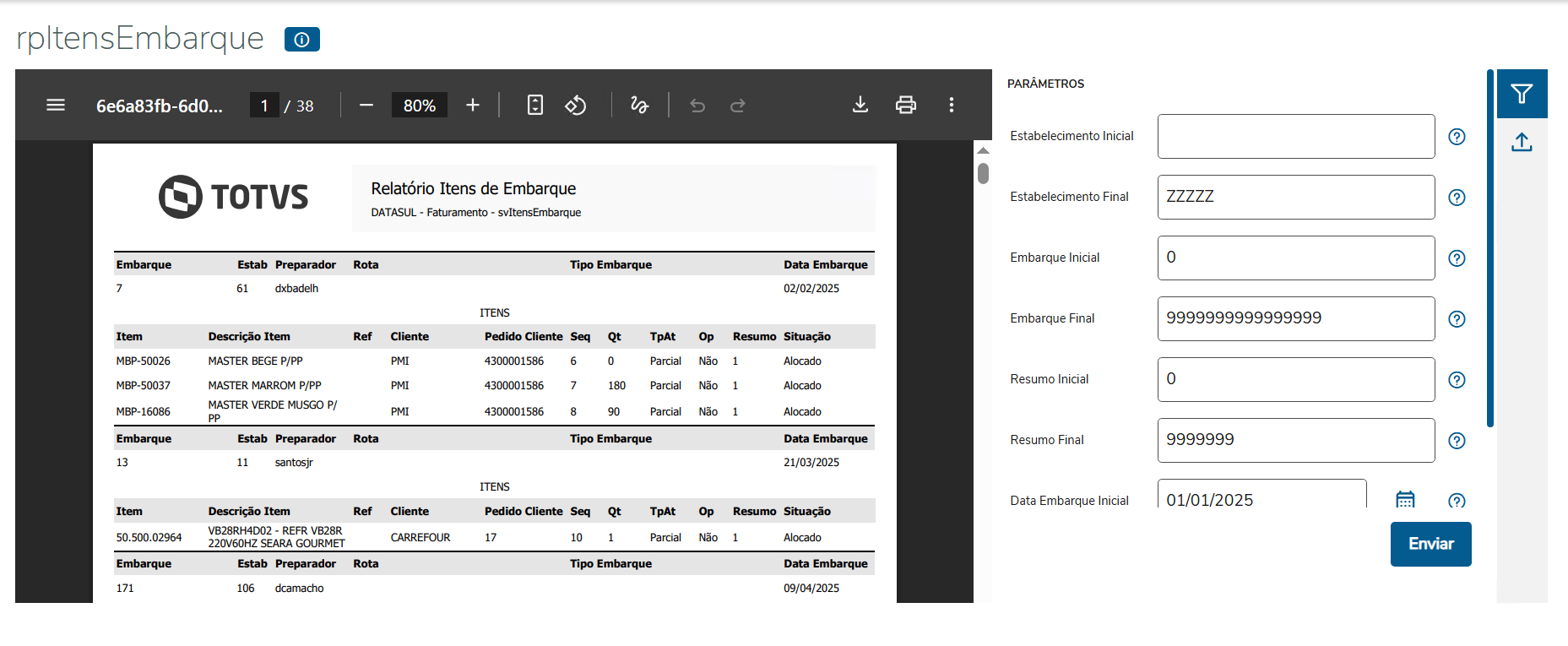The width and height of the screenshot is (1568, 646).
Task: Click the 80% zoom level field
Action: coord(420,106)
